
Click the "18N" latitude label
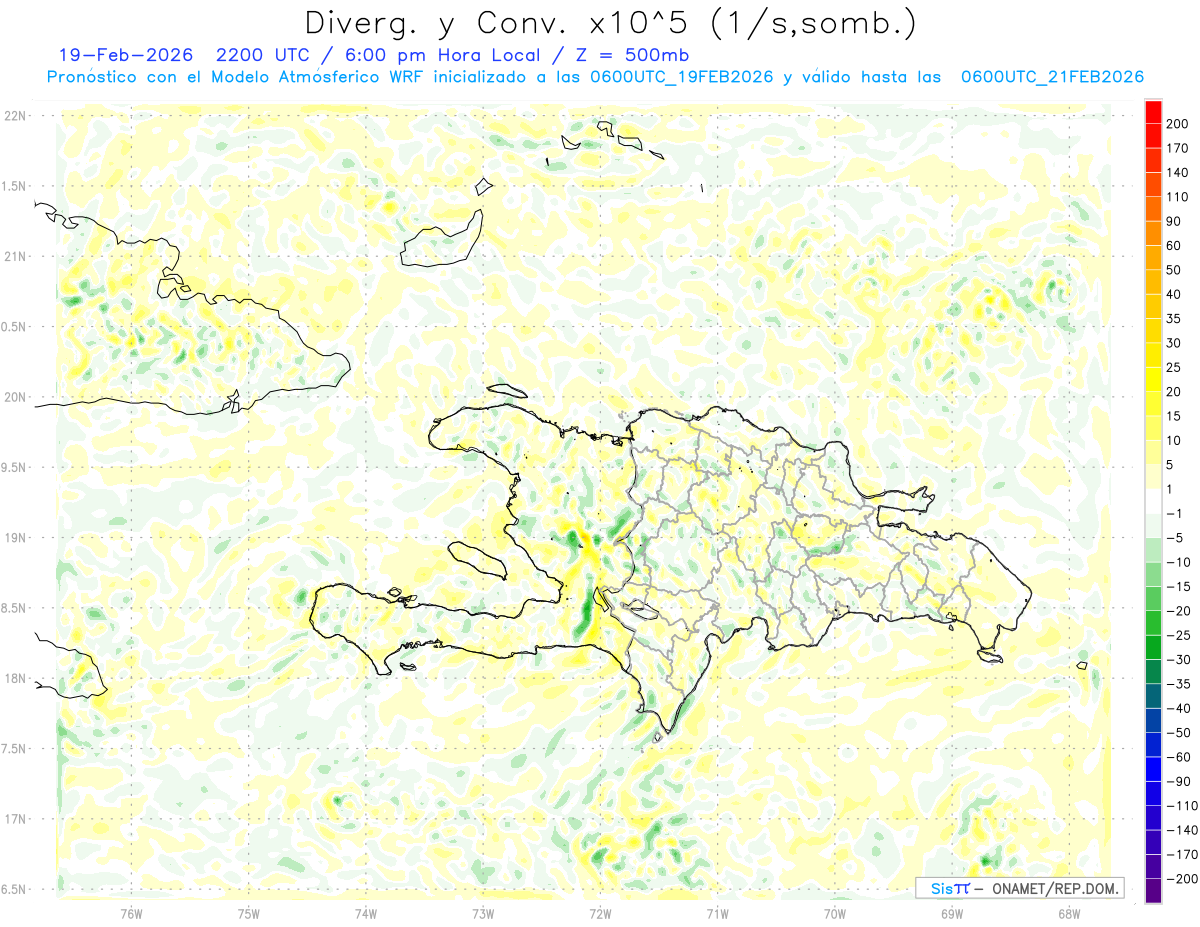coord(15,678)
